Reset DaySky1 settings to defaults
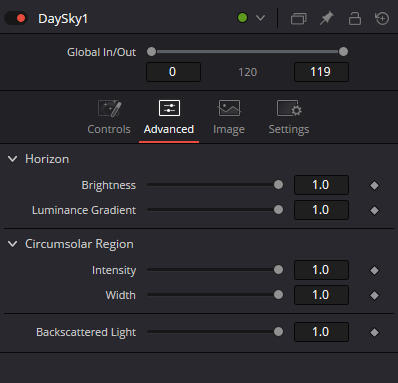This screenshot has width=398, height=383. [x=382, y=18]
